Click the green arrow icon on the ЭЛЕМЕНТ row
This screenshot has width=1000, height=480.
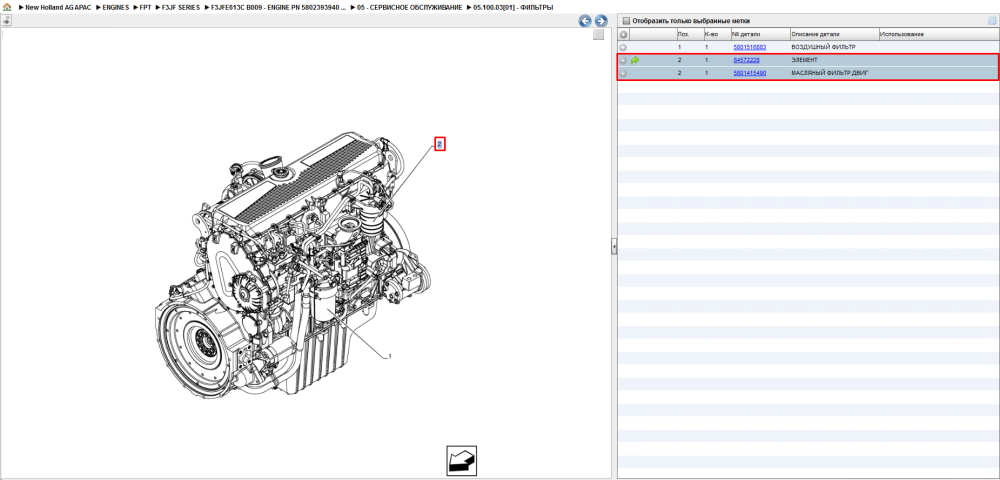tap(635, 61)
